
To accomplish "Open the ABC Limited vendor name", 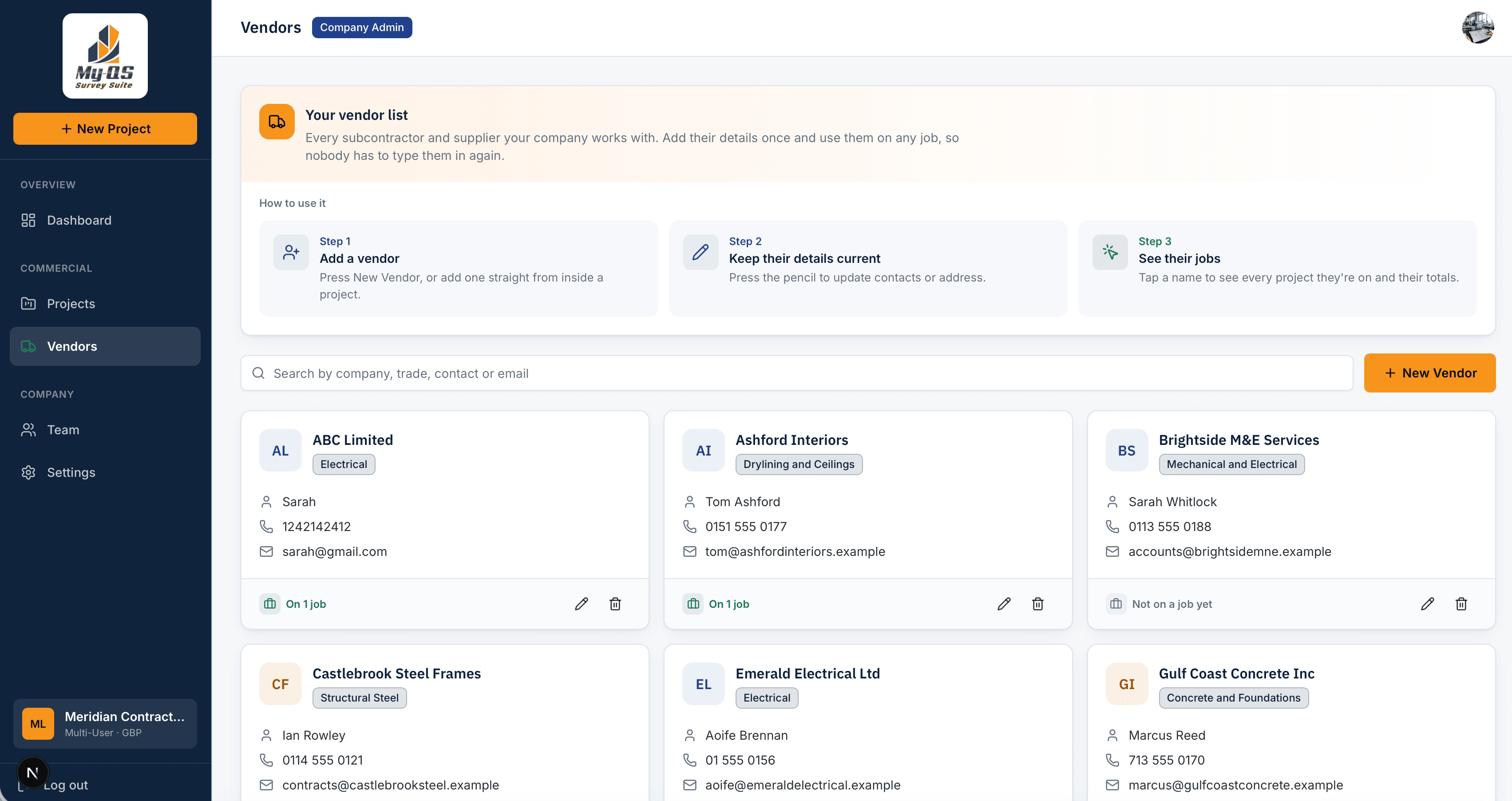I will click(x=352, y=440).
